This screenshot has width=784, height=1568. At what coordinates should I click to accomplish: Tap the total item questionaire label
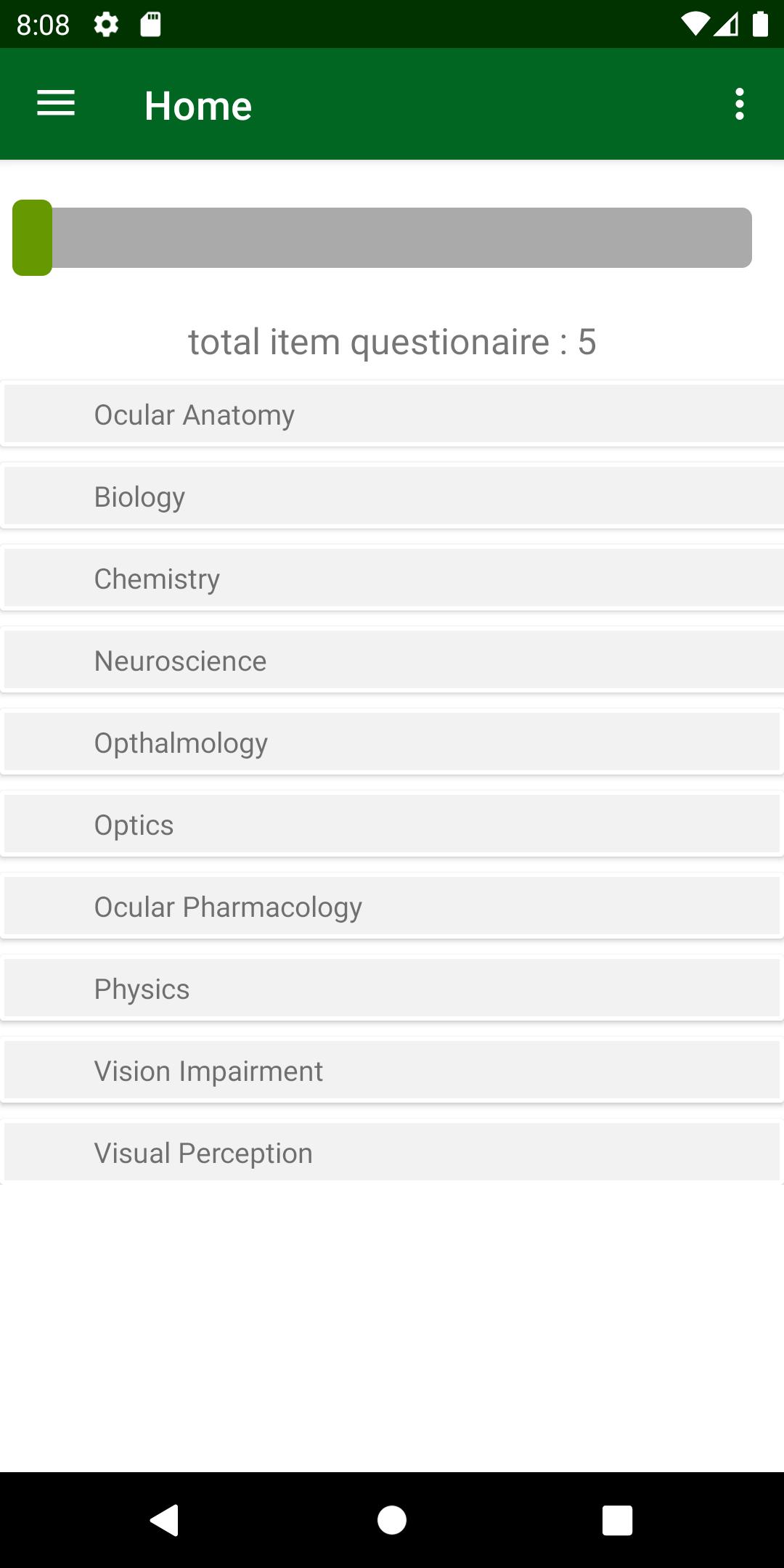392,342
